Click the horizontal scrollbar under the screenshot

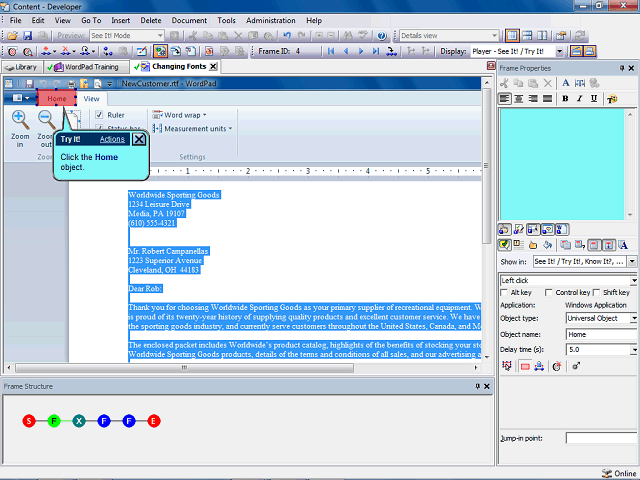184,368
